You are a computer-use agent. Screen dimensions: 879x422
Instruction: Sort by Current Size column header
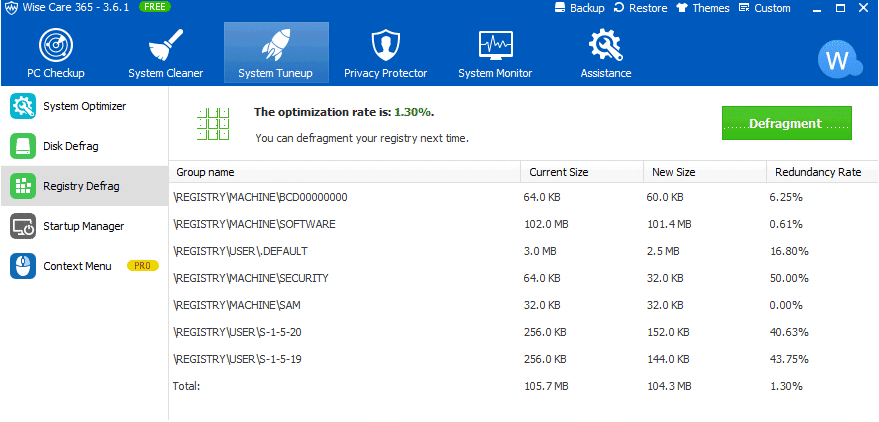click(582, 172)
